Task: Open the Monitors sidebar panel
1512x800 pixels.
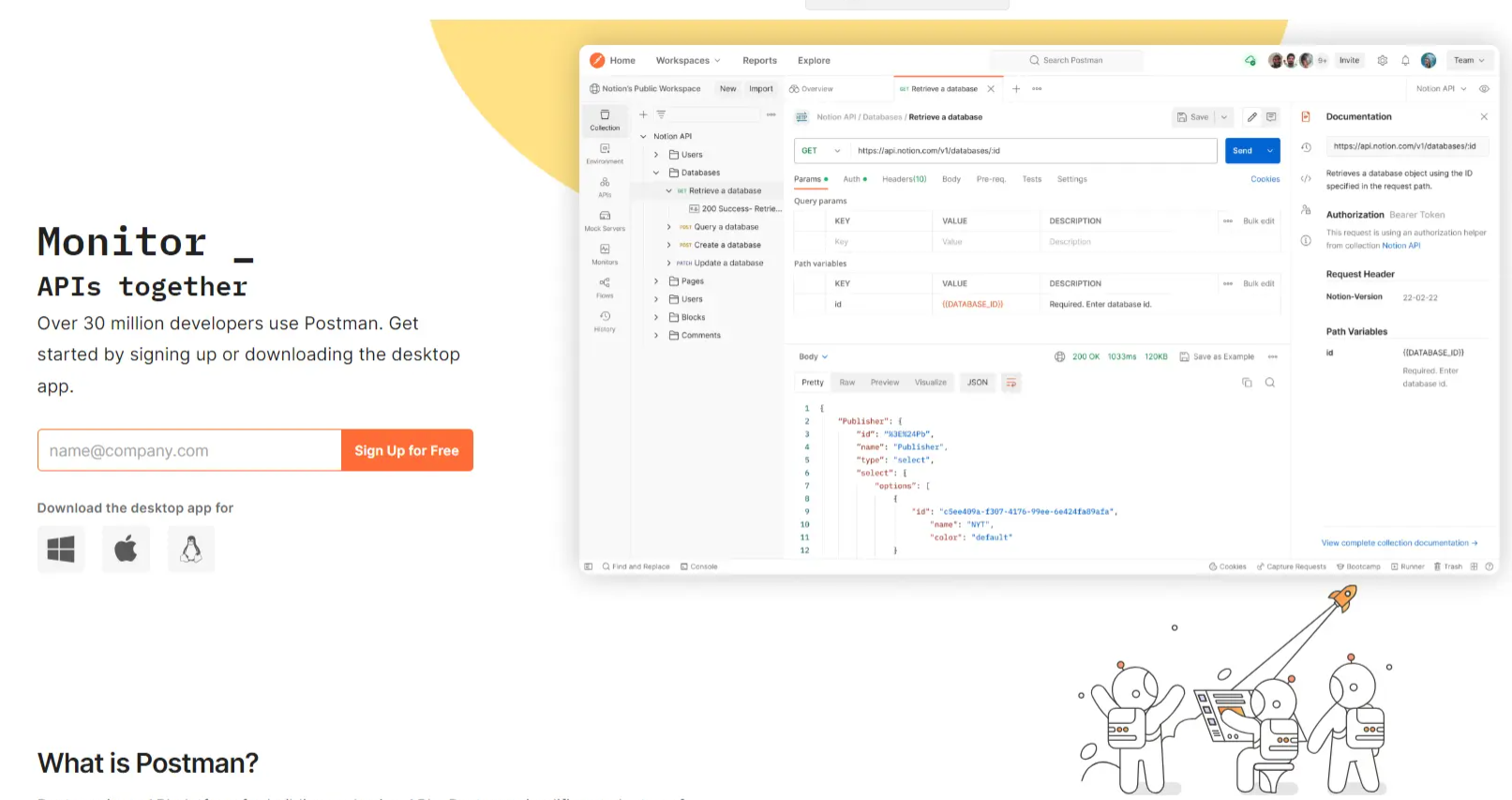Action: (605, 254)
